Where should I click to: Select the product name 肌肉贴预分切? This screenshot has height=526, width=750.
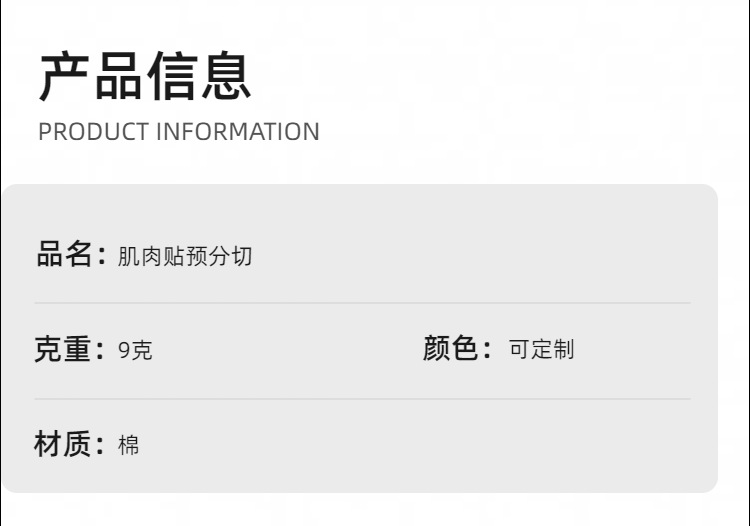click(x=185, y=256)
